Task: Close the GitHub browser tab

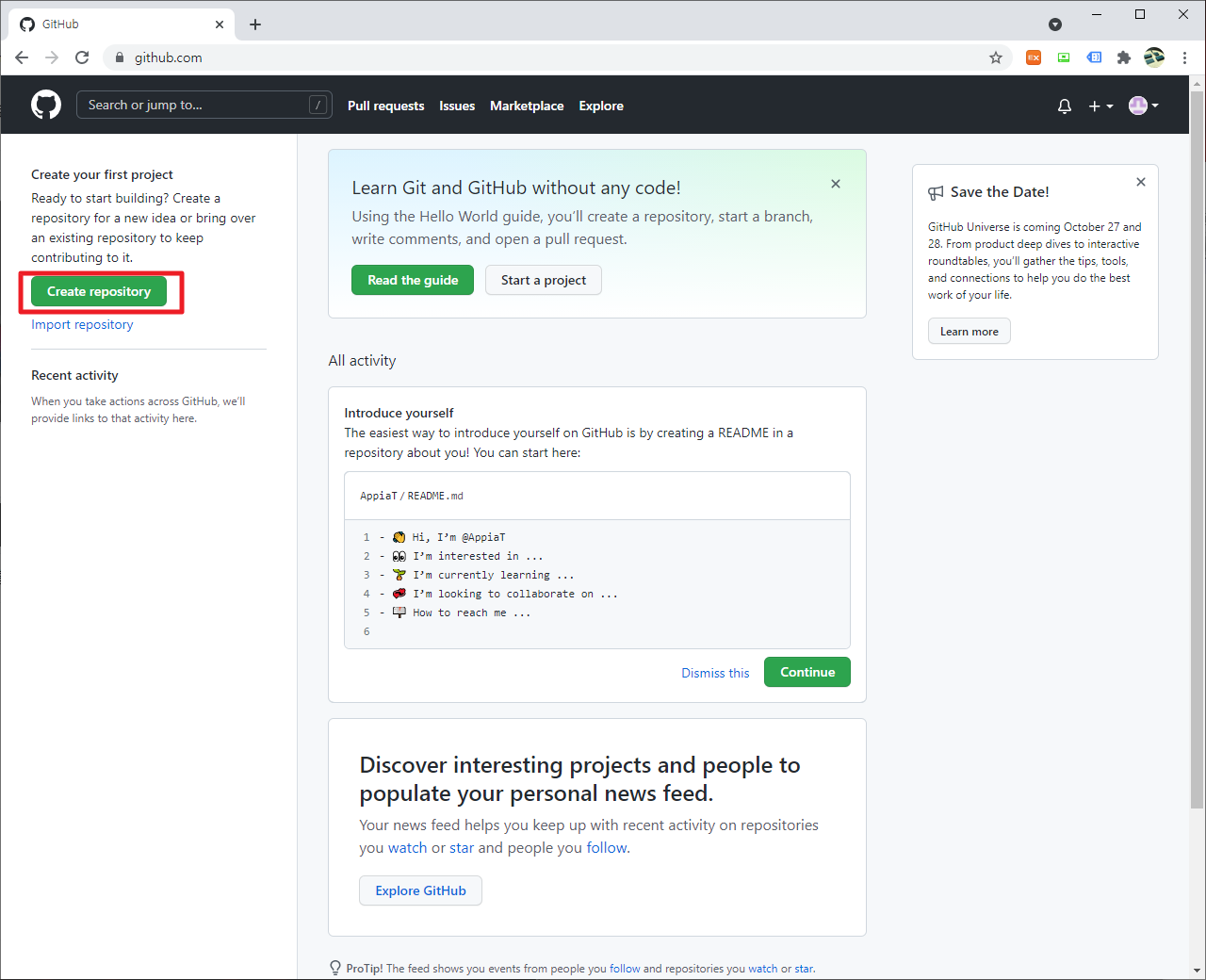Action: tap(220, 24)
